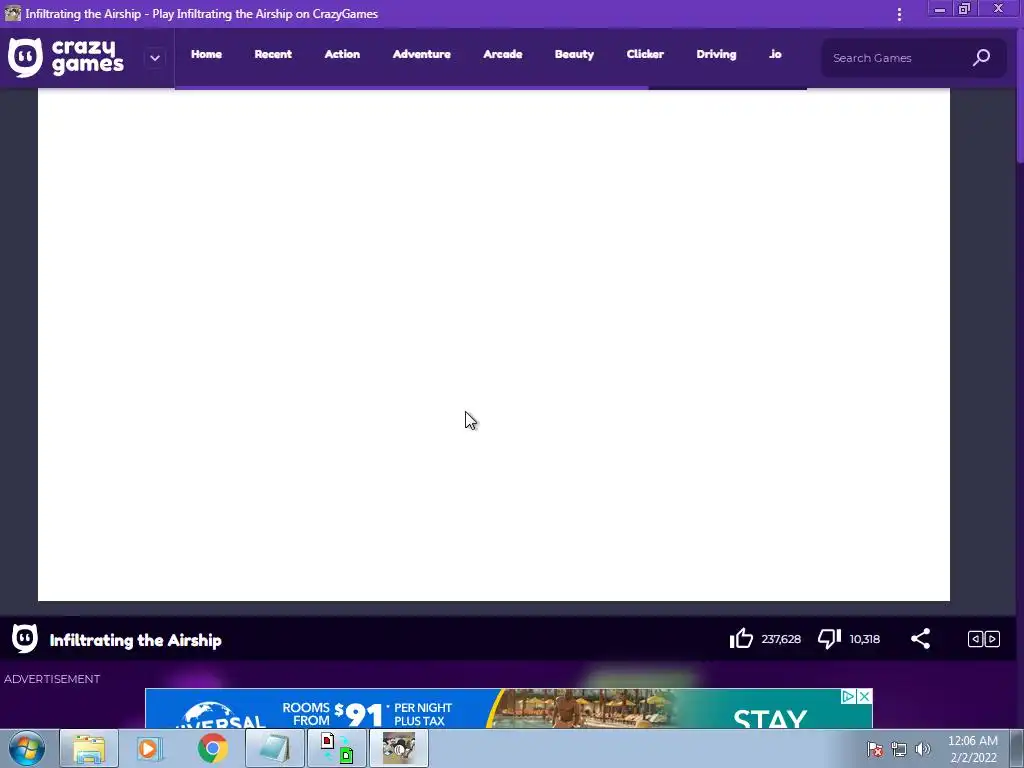Open Action Center flag icon
Viewport: 1024px width, 768px height.
pos(875,749)
